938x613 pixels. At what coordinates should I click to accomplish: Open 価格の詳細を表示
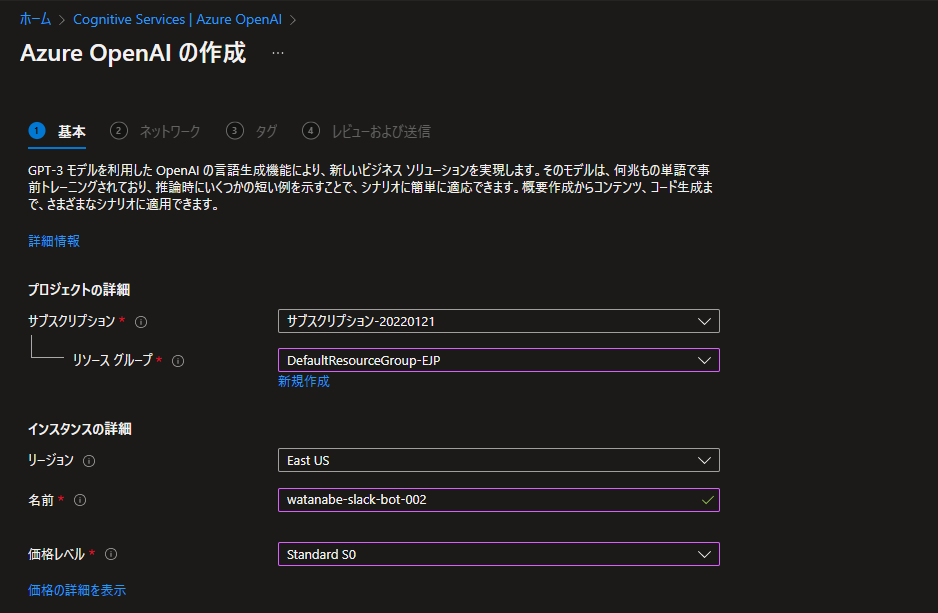coord(77,590)
